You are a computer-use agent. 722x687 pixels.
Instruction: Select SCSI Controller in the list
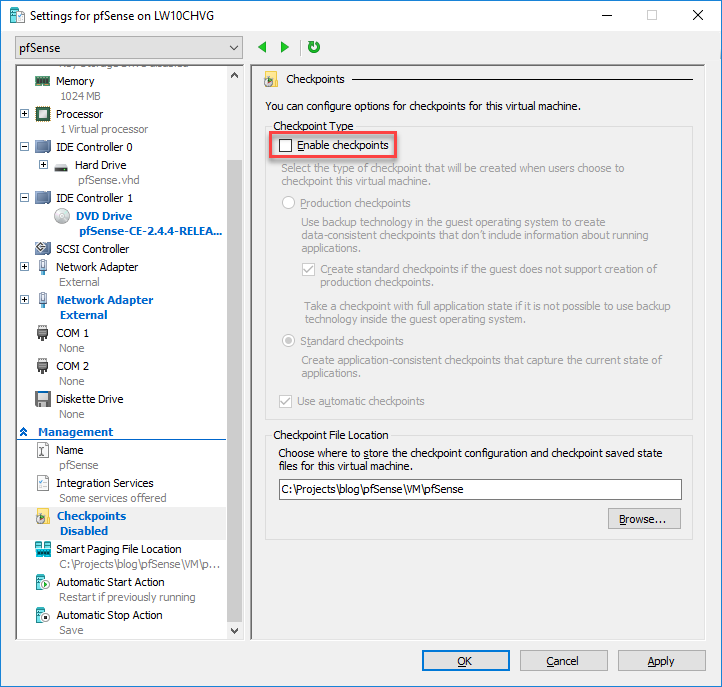pyautogui.click(x=93, y=249)
